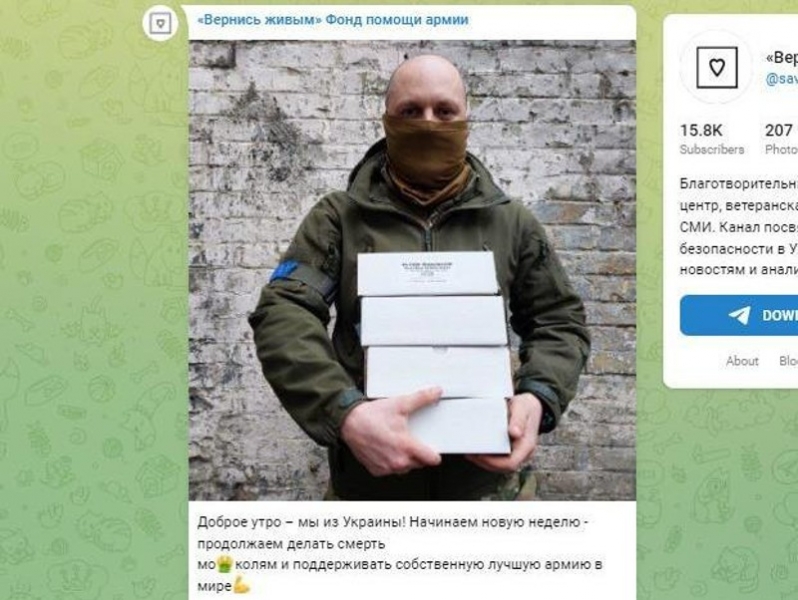Open the About footer link
Viewport: 798px width, 600px height.
[x=742, y=361]
